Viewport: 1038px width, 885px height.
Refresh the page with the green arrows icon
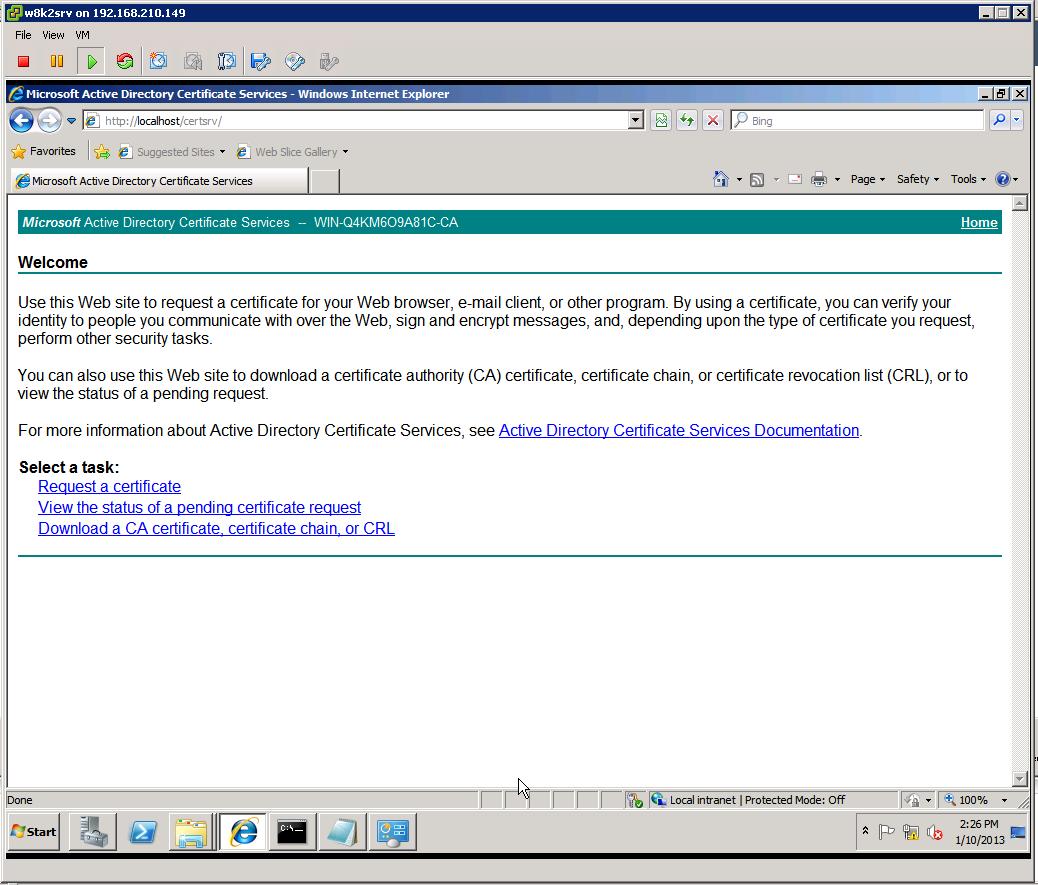pyautogui.click(x=686, y=120)
